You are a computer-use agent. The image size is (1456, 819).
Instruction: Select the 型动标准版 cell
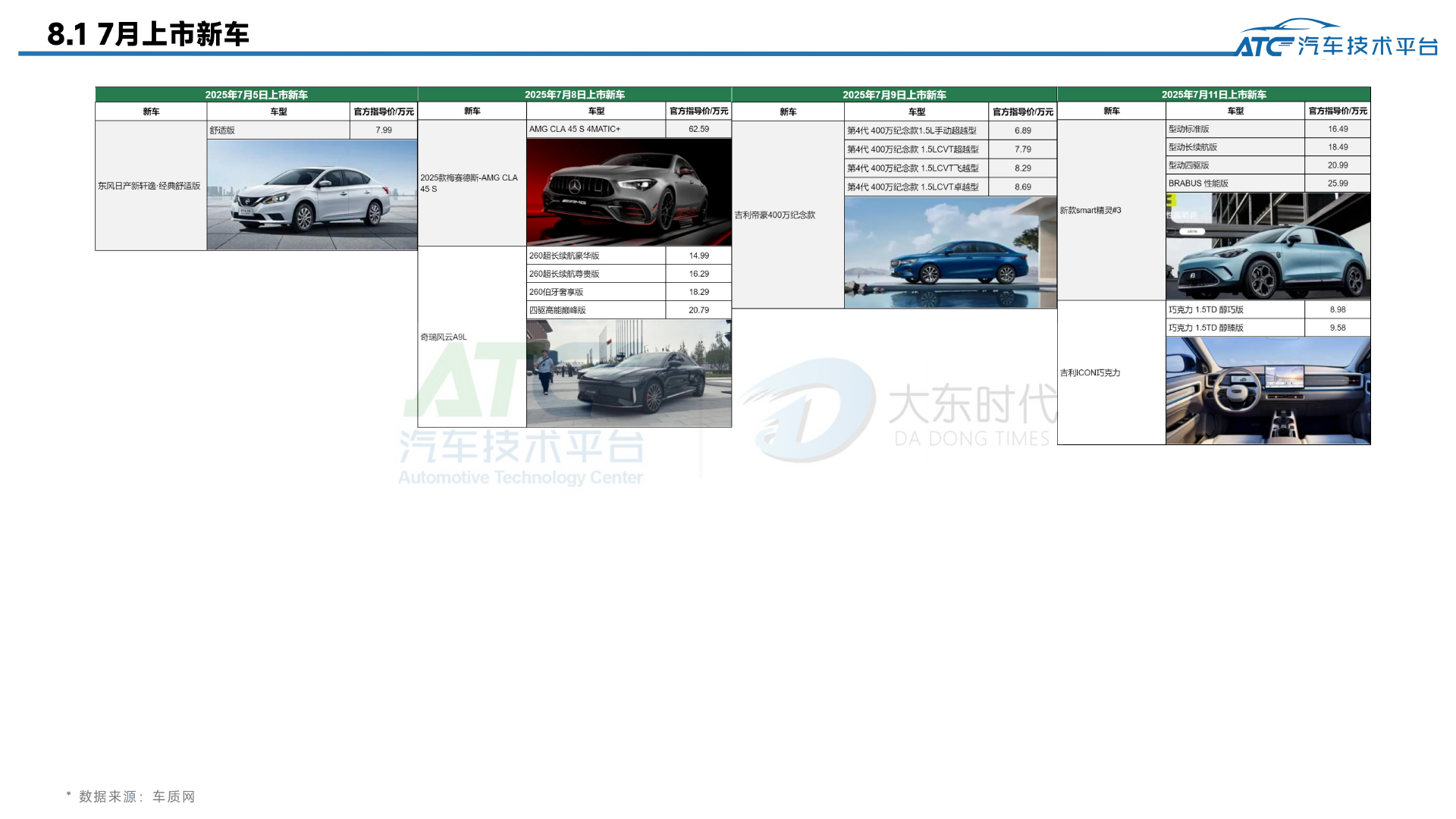point(1235,129)
